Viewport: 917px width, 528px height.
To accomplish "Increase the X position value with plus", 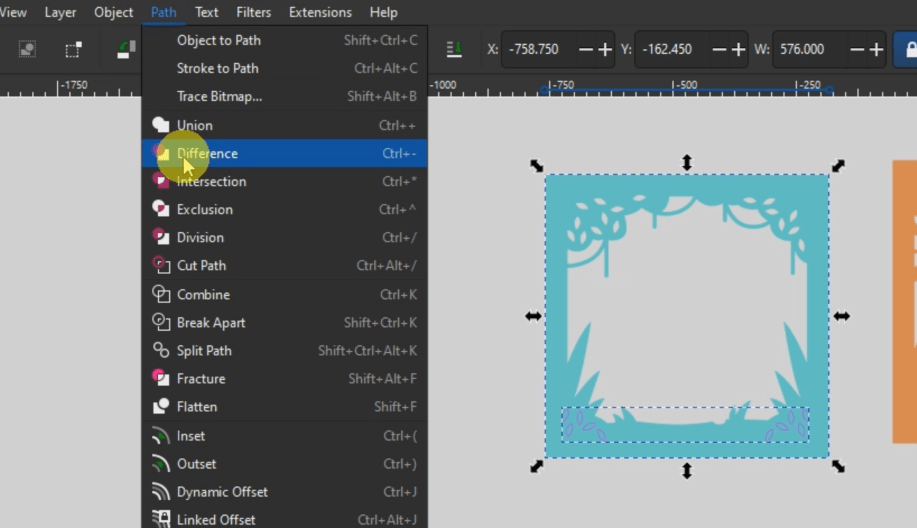I will point(607,49).
